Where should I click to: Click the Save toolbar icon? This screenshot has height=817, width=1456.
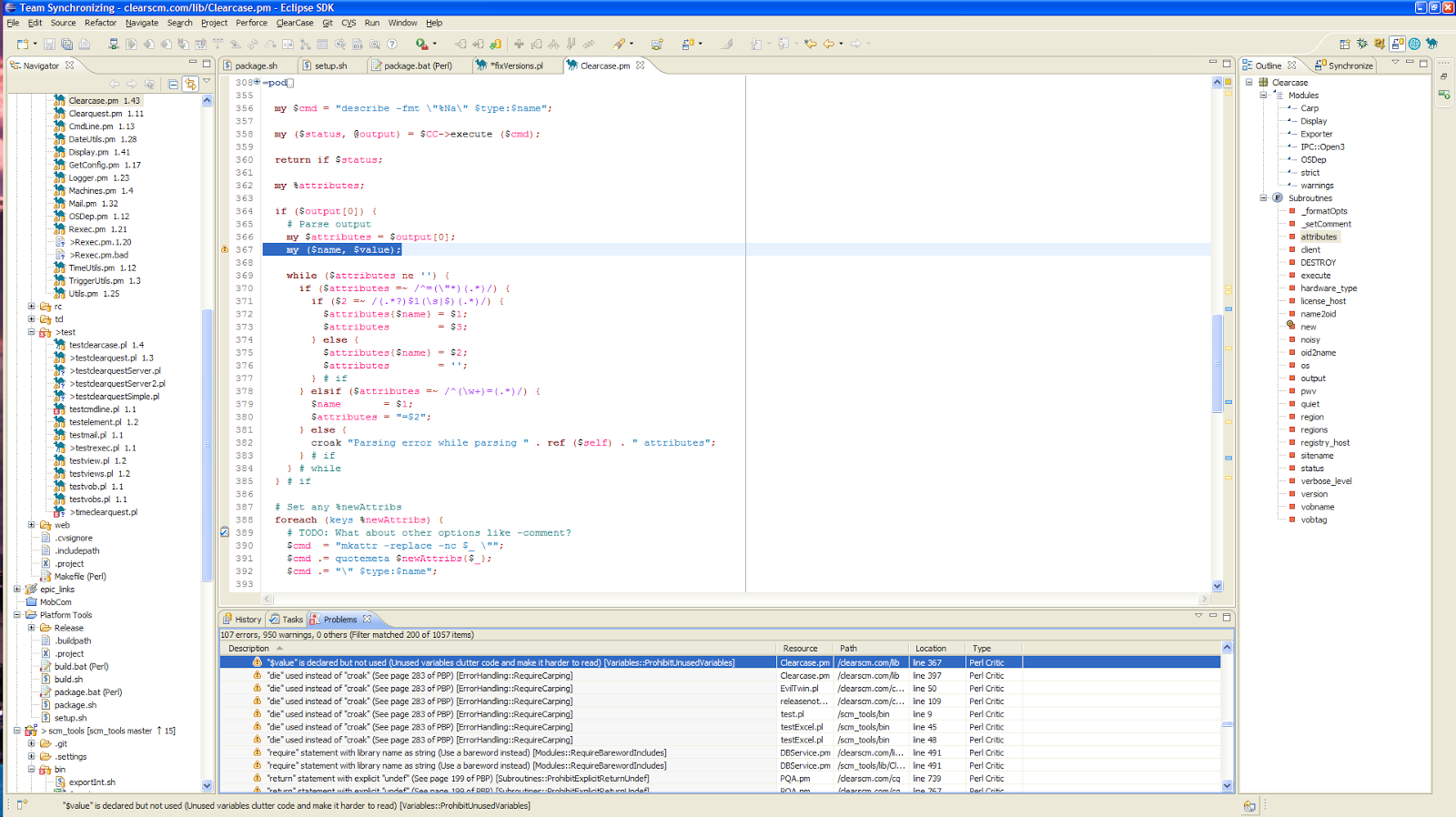[x=49, y=44]
